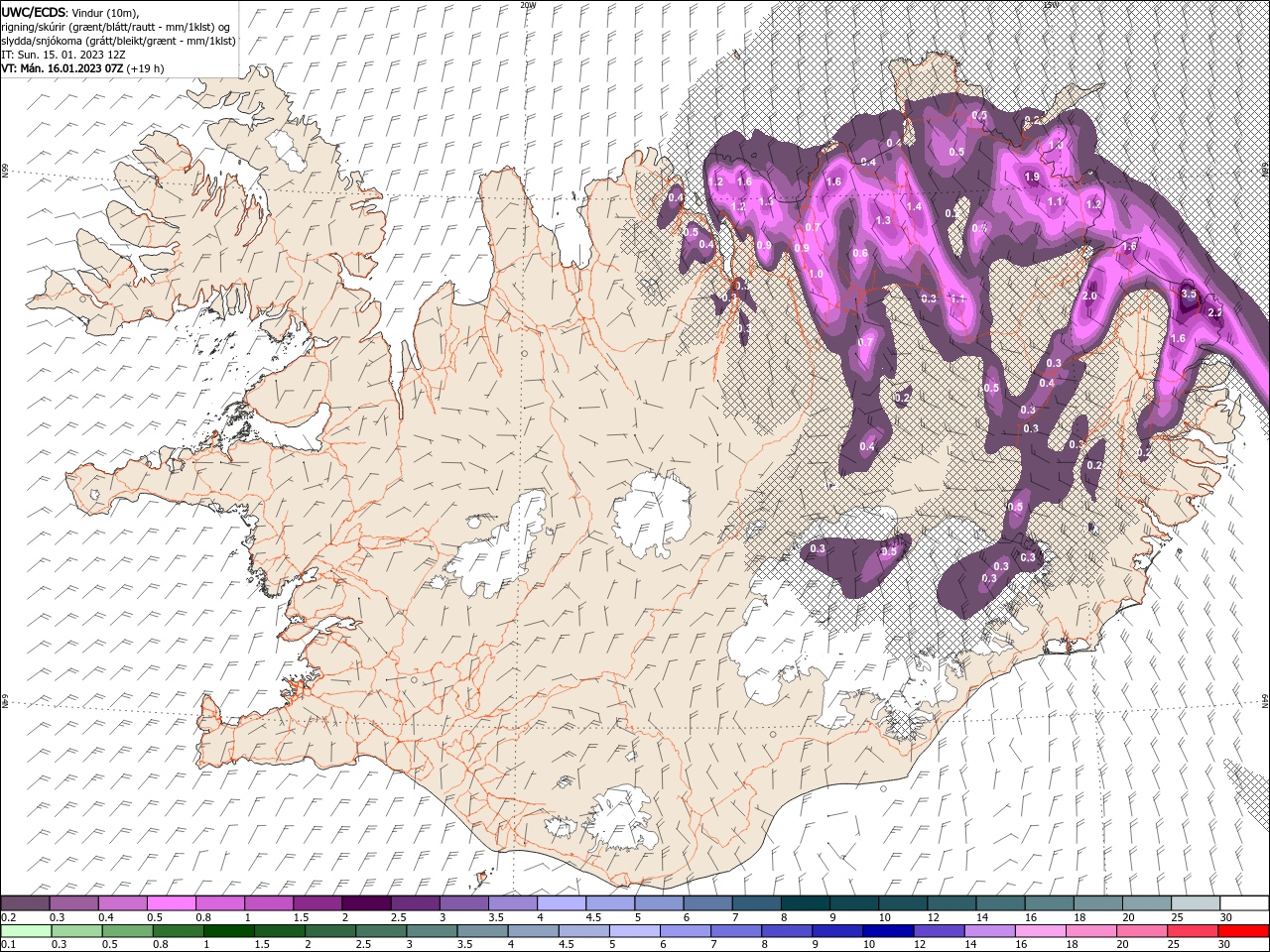
Task: Select the darkest green 1 swatch in lower legend
Action: [229, 931]
